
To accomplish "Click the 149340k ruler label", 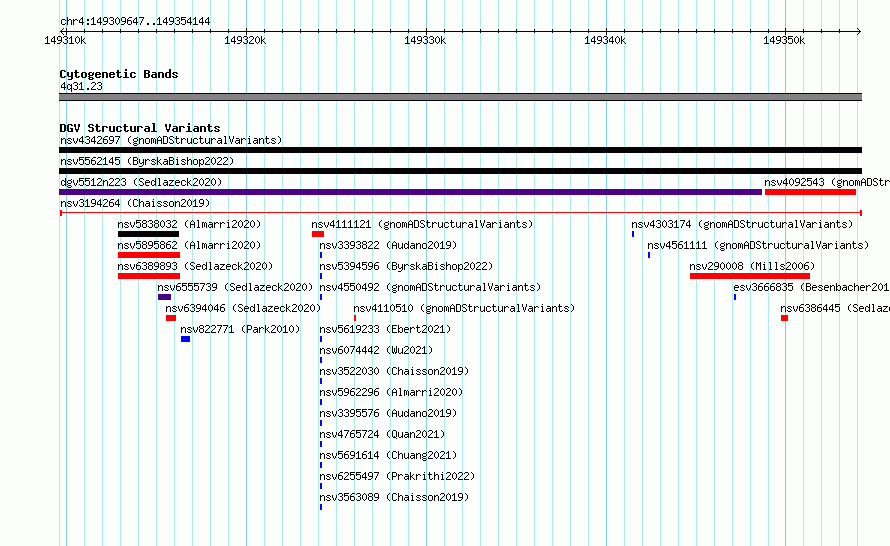I will tap(605, 40).
